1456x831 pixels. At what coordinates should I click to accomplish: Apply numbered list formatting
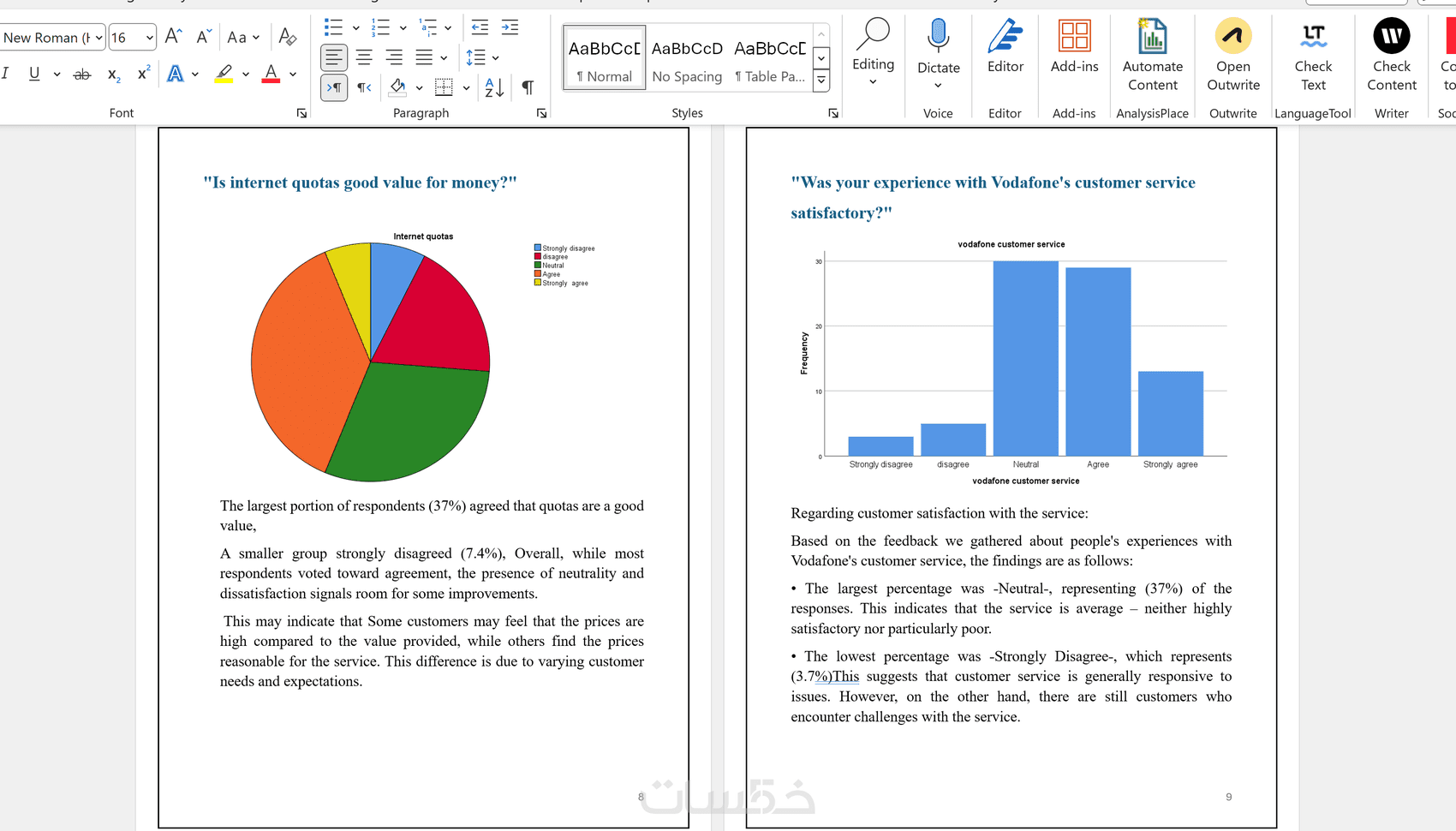point(380,27)
